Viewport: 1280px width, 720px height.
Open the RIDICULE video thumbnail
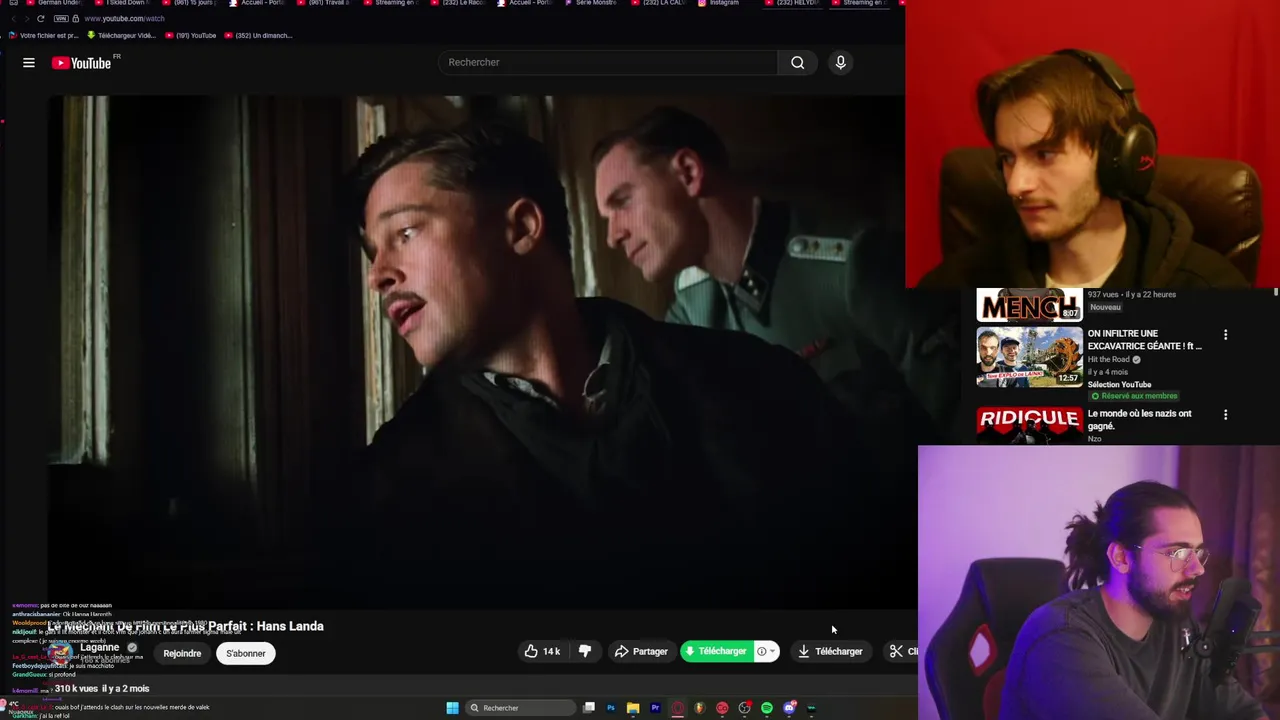pyautogui.click(x=1029, y=425)
